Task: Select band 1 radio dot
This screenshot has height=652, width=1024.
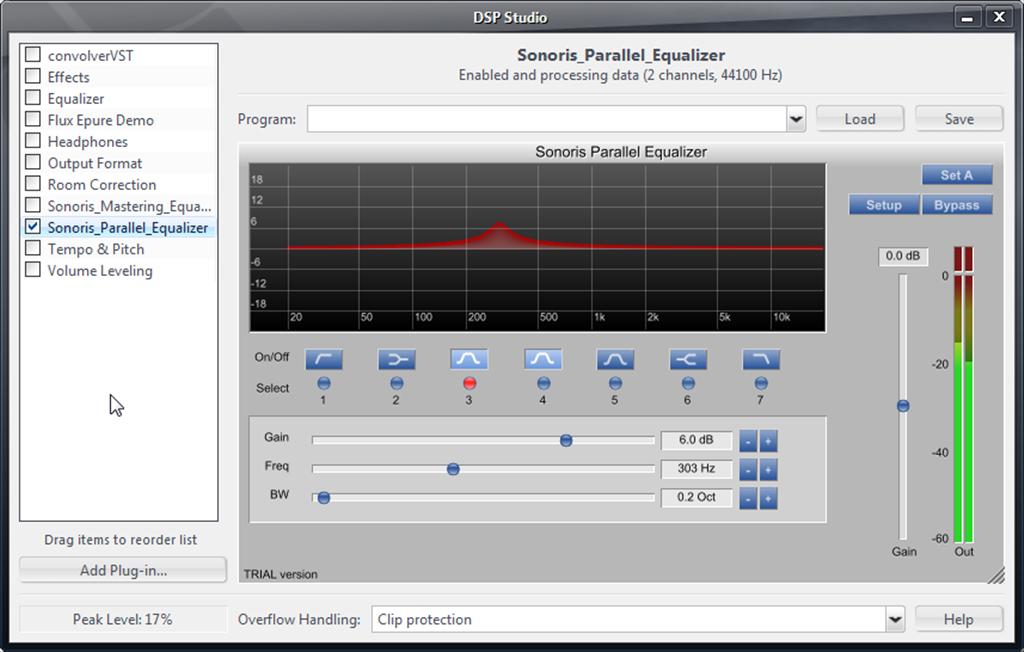Action: [x=324, y=383]
